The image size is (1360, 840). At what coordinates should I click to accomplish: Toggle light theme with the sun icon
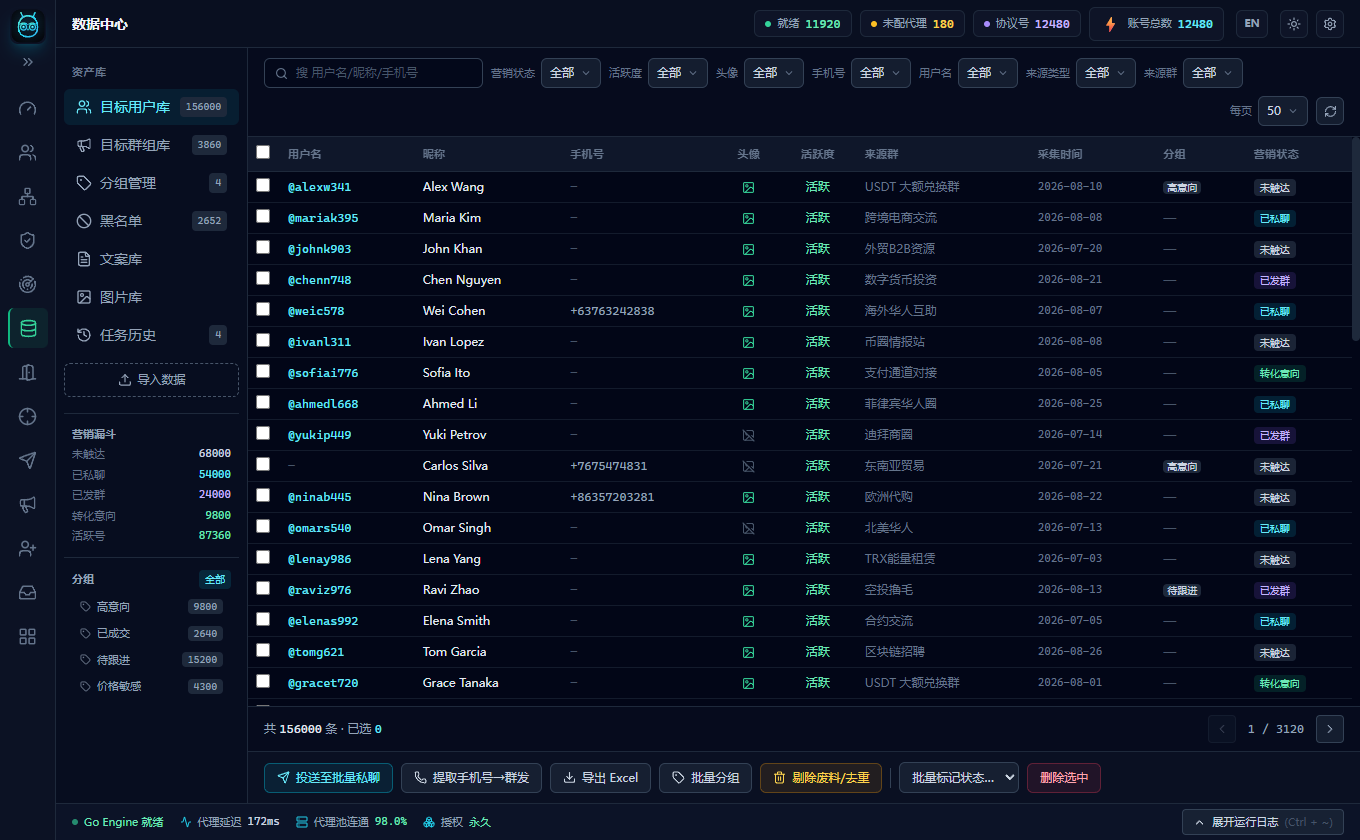pos(1294,24)
